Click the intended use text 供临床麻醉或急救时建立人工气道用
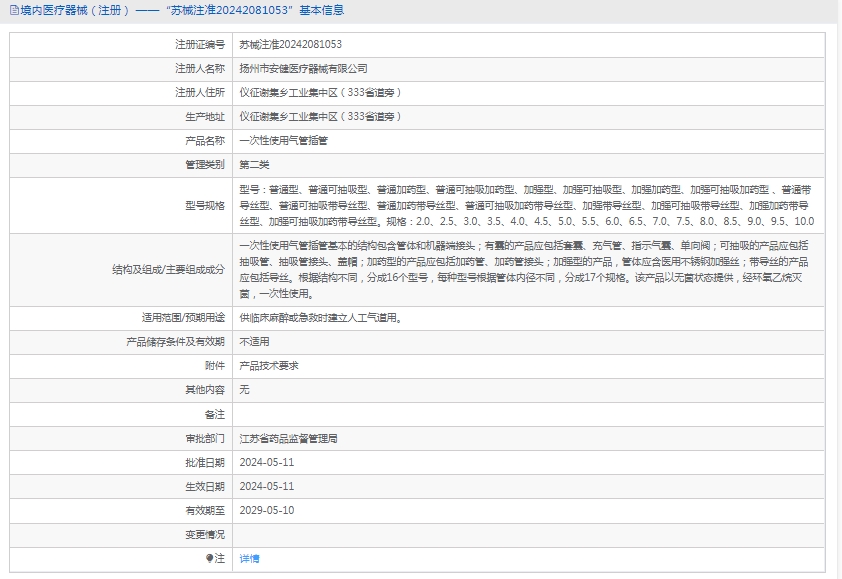842x579 pixels. click(320, 318)
